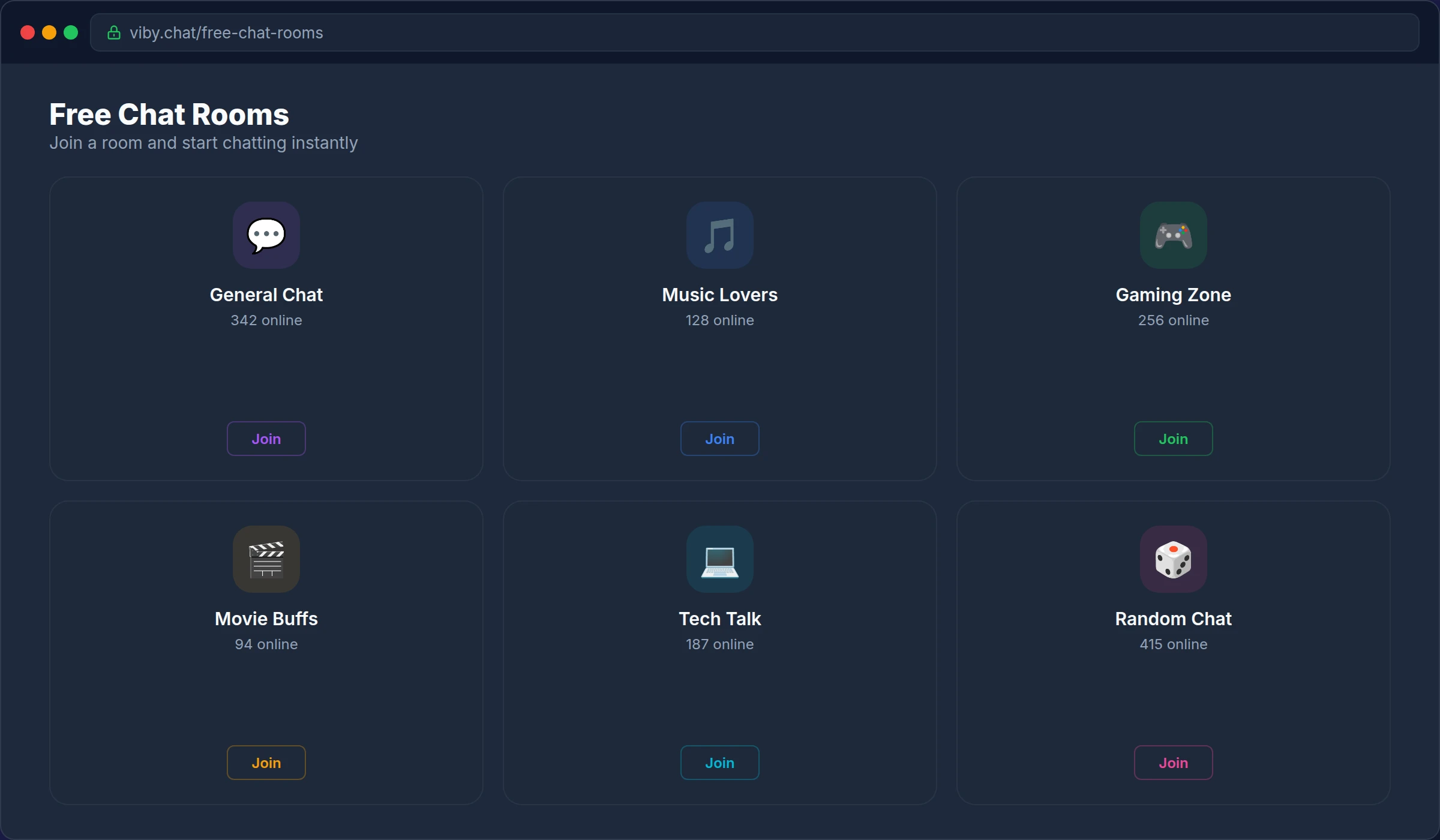1440x840 pixels.
Task: Click the green window maximize dot
Action: (x=71, y=32)
